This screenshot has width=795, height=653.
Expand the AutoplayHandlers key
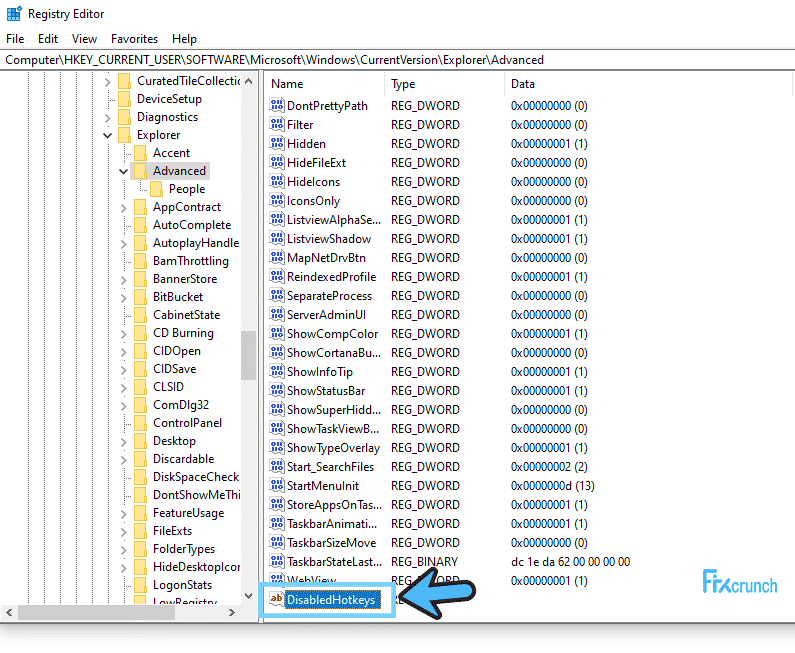(123, 243)
